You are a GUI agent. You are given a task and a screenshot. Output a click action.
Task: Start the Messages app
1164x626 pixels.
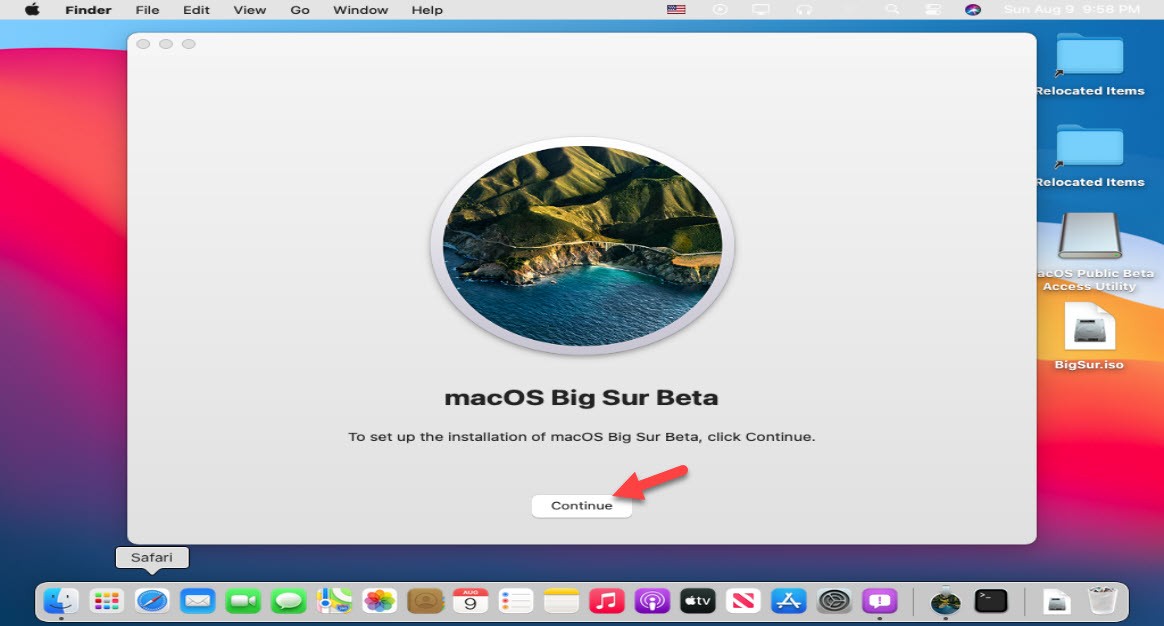(288, 600)
